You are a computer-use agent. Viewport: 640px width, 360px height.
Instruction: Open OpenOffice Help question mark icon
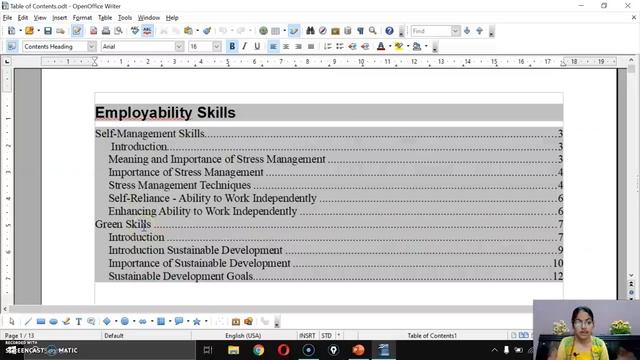click(x=389, y=31)
